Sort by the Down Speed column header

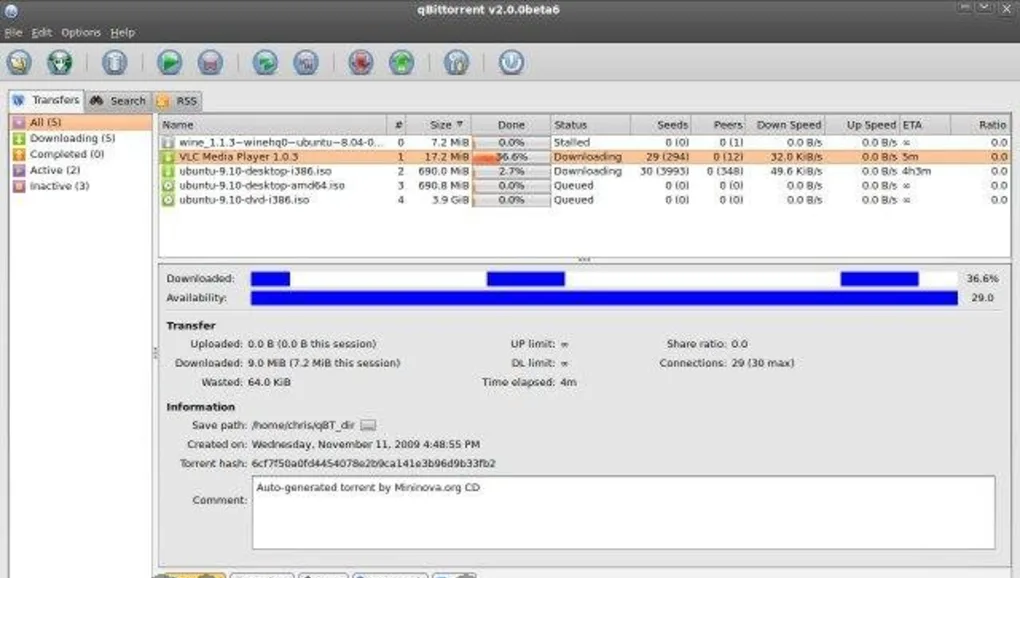tap(785, 125)
